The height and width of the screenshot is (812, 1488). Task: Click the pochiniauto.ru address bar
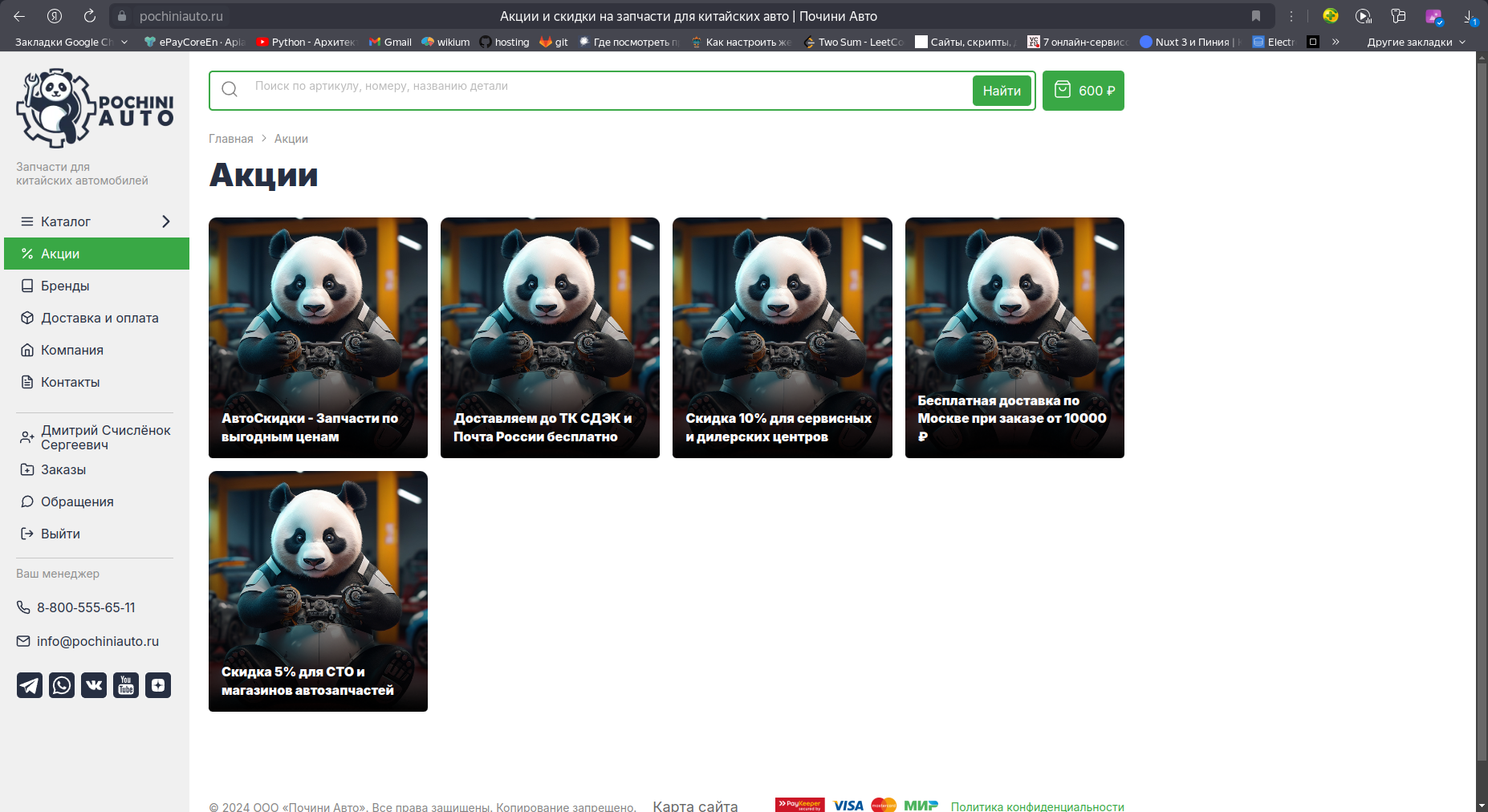181,16
